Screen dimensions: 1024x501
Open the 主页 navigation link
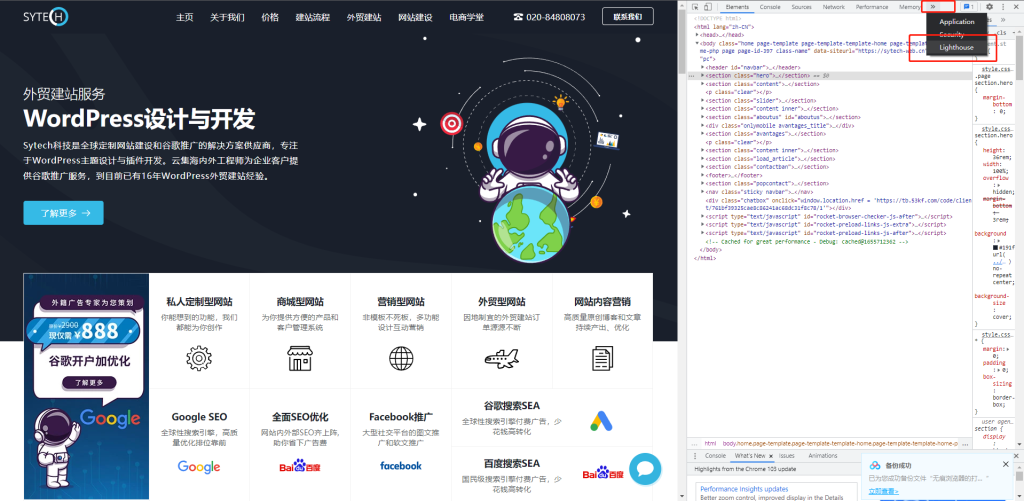[x=184, y=17]
